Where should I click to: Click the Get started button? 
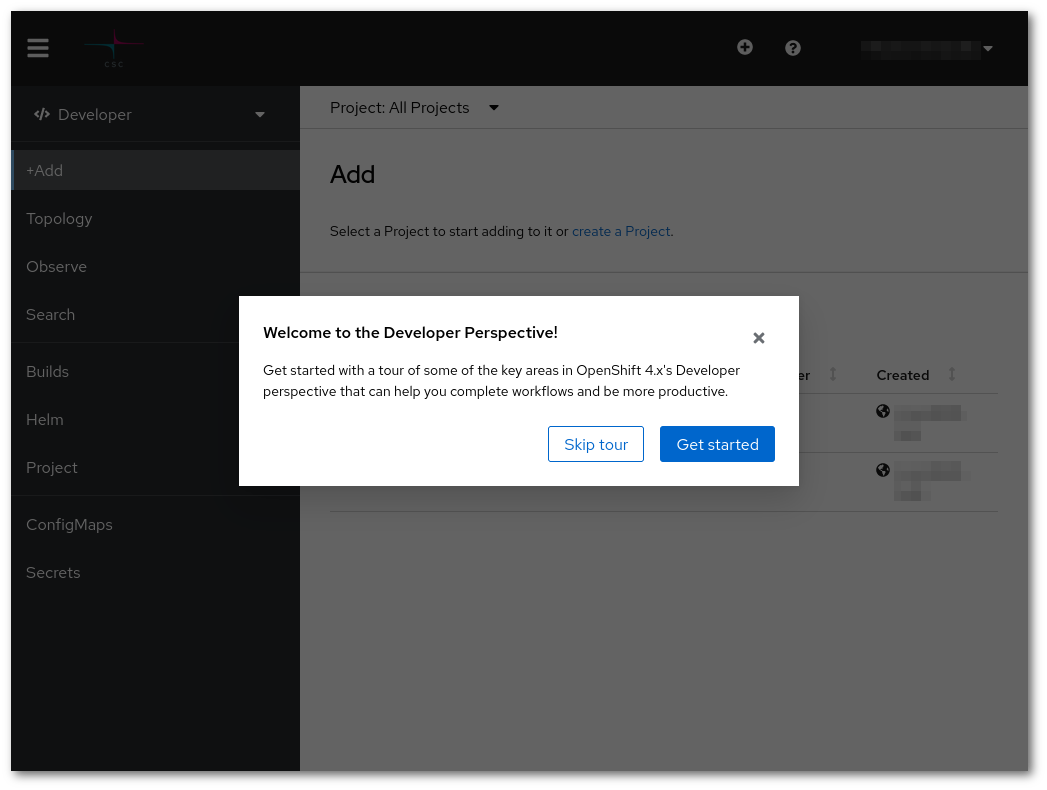(x=717, y=444)
